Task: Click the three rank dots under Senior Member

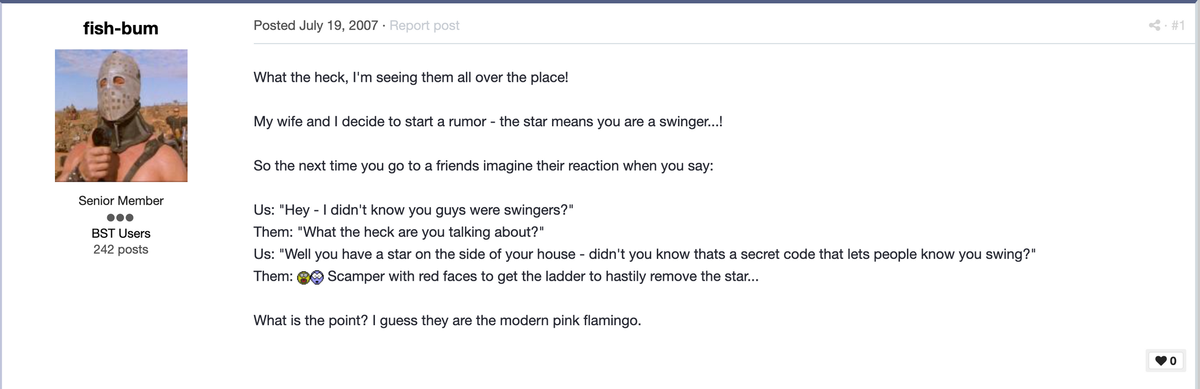Action: pos(121,217)
